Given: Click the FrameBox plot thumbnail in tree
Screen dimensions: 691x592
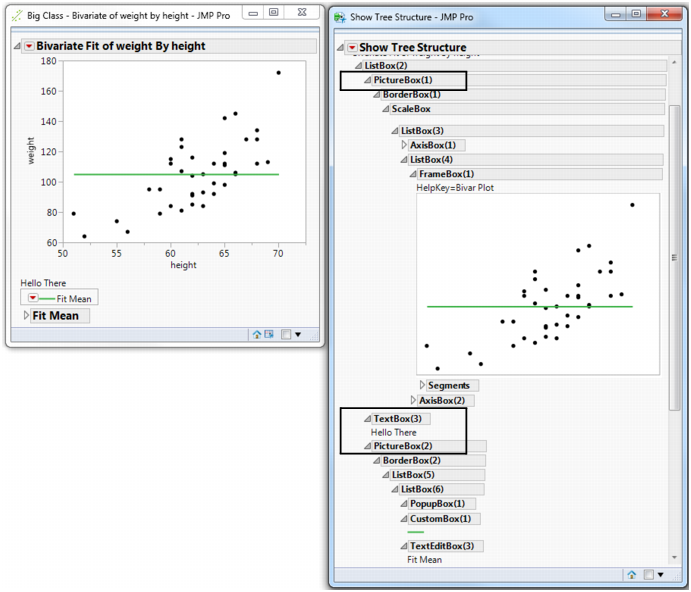Looking at the screenshot, I should coord(537,284).
